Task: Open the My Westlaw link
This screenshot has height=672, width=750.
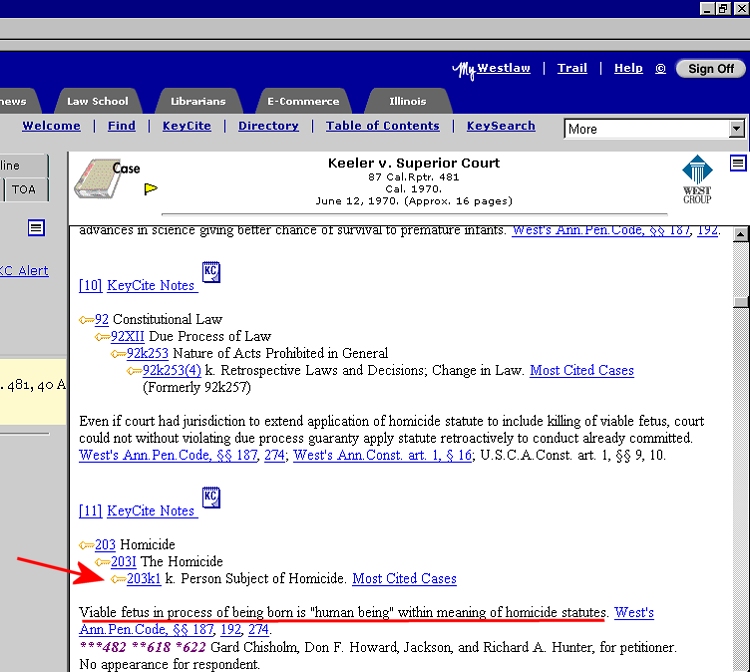Action: pos(492,69)
